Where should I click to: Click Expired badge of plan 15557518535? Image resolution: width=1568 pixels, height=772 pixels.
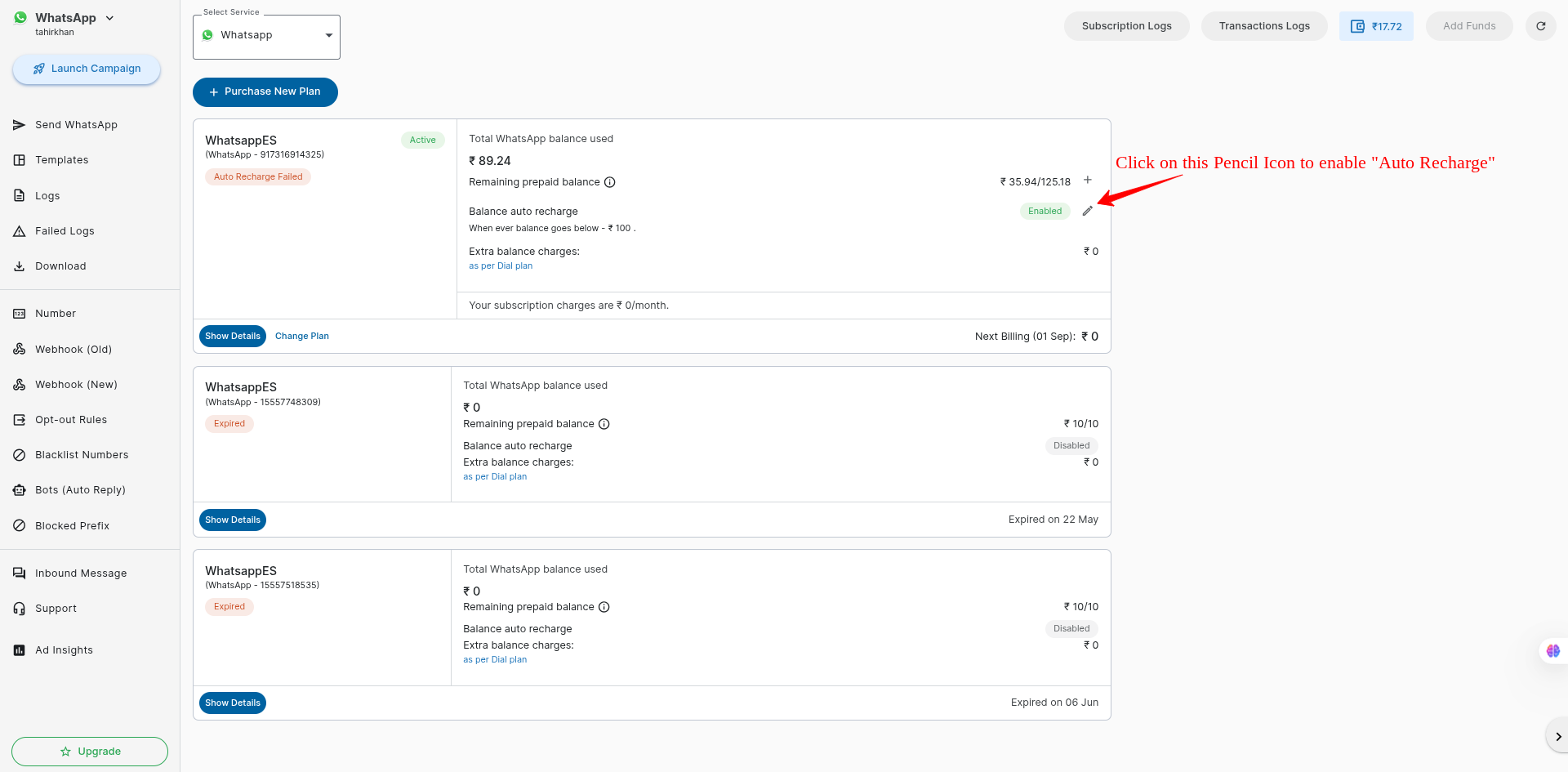pos(229,606)
